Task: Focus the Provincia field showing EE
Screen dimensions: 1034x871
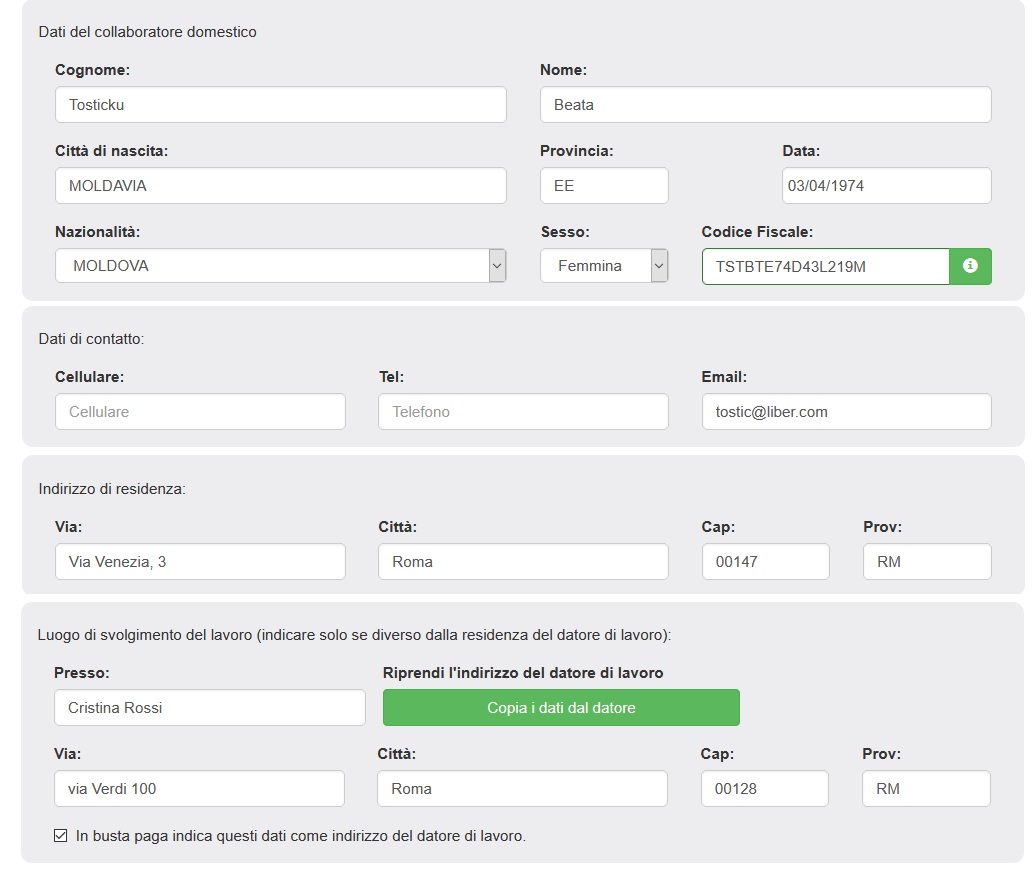Action: [x=604, y=186]
